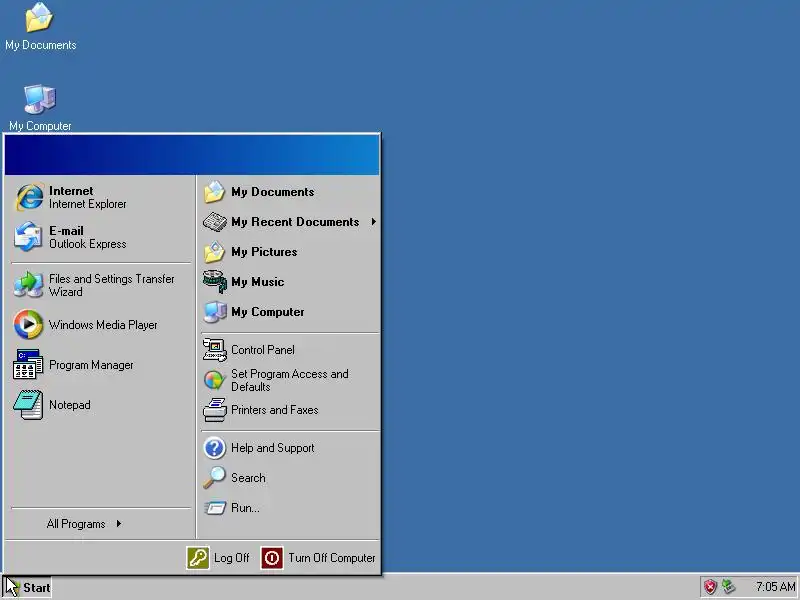The width and height of the screenshot is (800, 600).
Task: Click the 7:05 AM clock
Action: click(775, 587)
